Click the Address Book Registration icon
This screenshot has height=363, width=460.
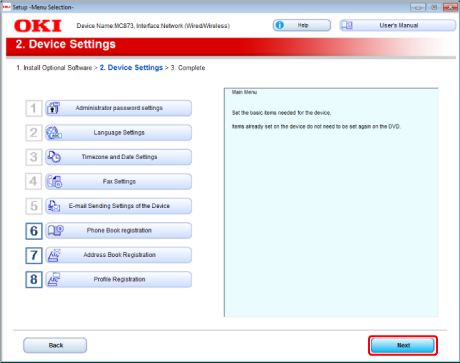pyautogui.click(x=54, y=255)
